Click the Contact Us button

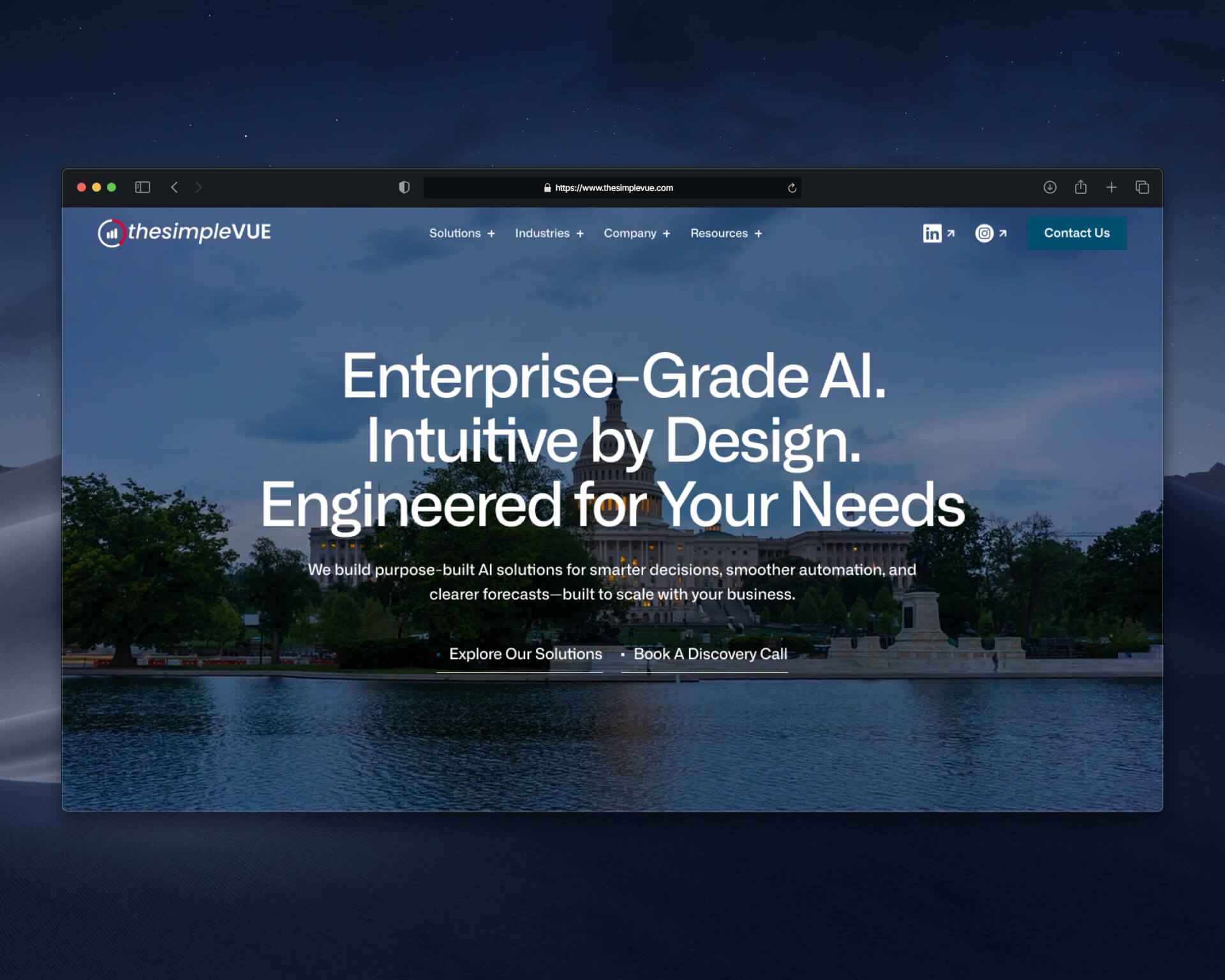coord(1076,233)
